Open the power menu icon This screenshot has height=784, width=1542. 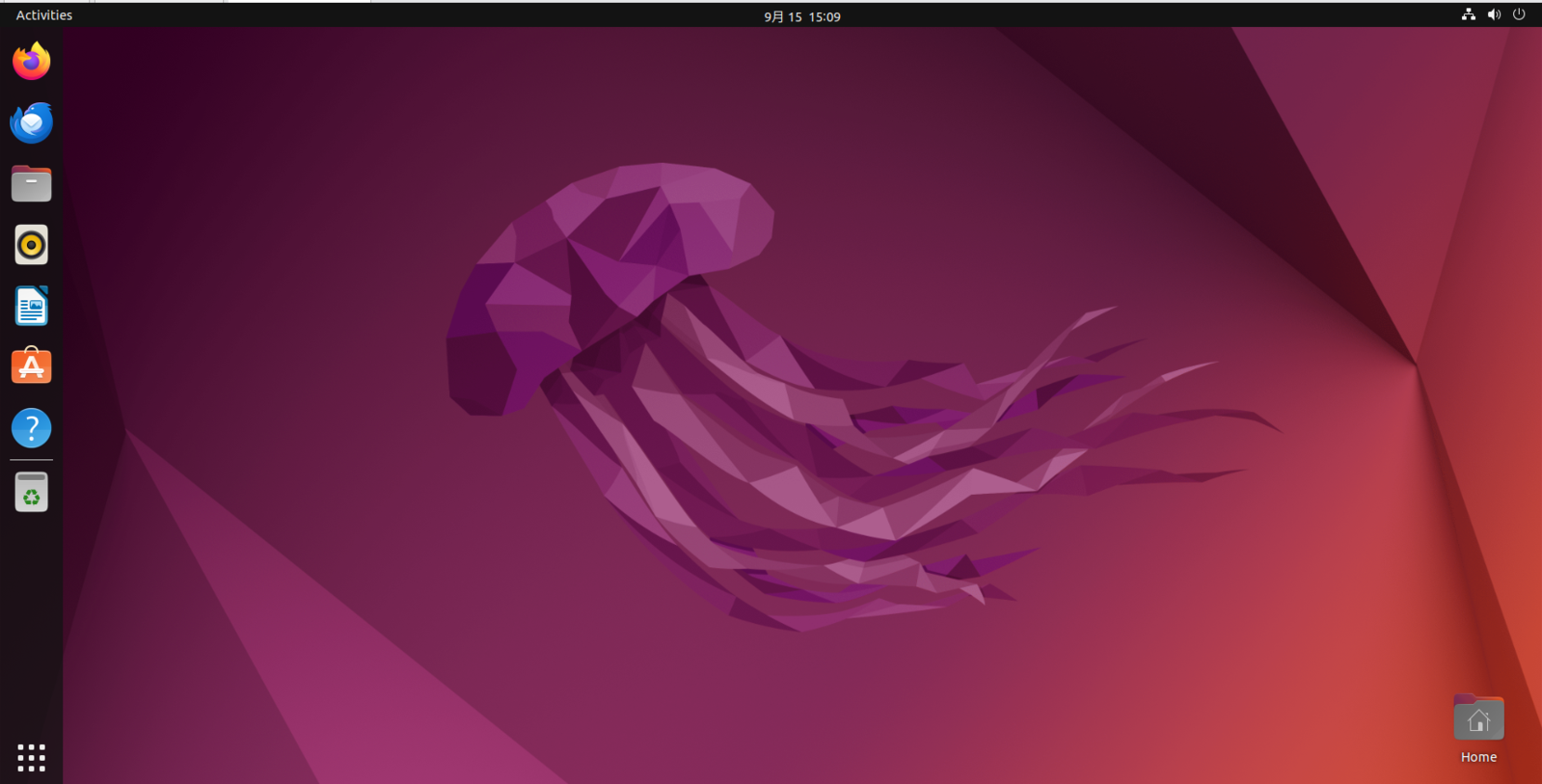pos(1519,14)
